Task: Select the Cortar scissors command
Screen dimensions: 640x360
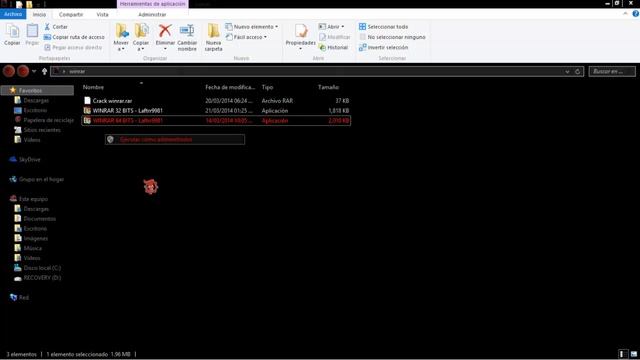Action: 56,27
